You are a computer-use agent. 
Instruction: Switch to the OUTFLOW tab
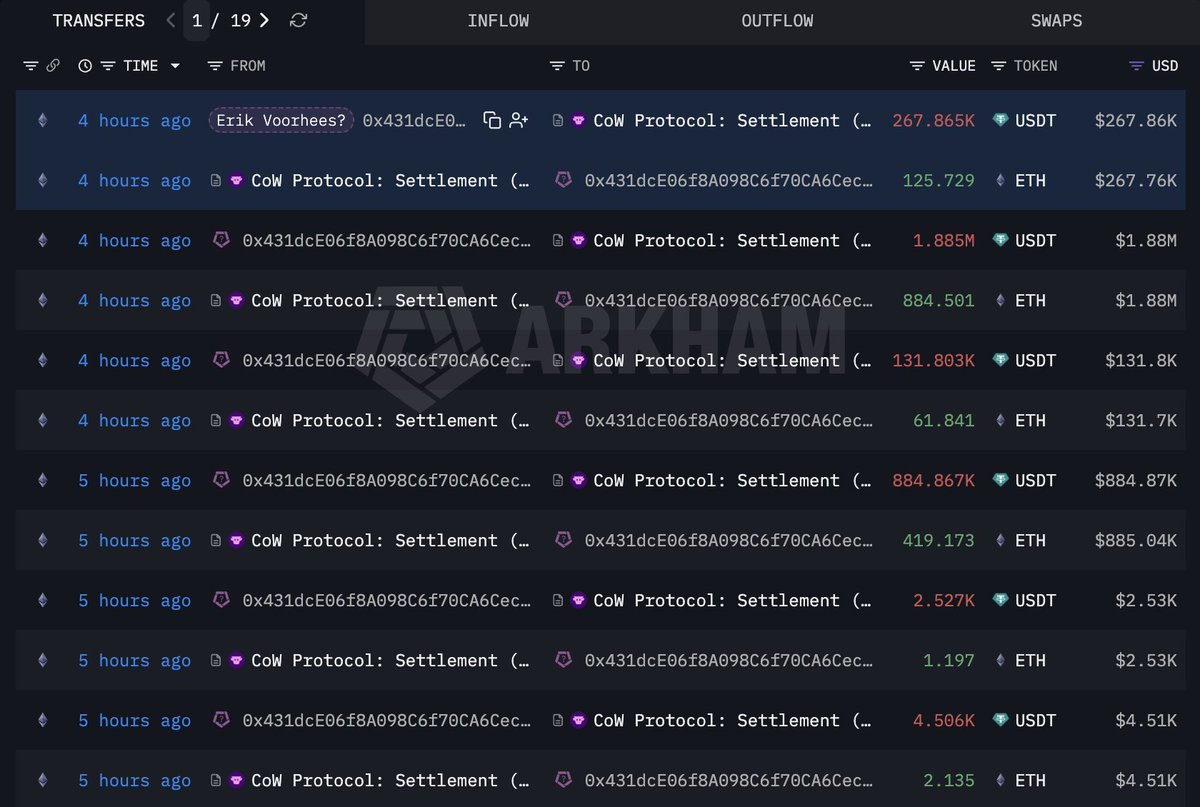click(x=777, y=20)
